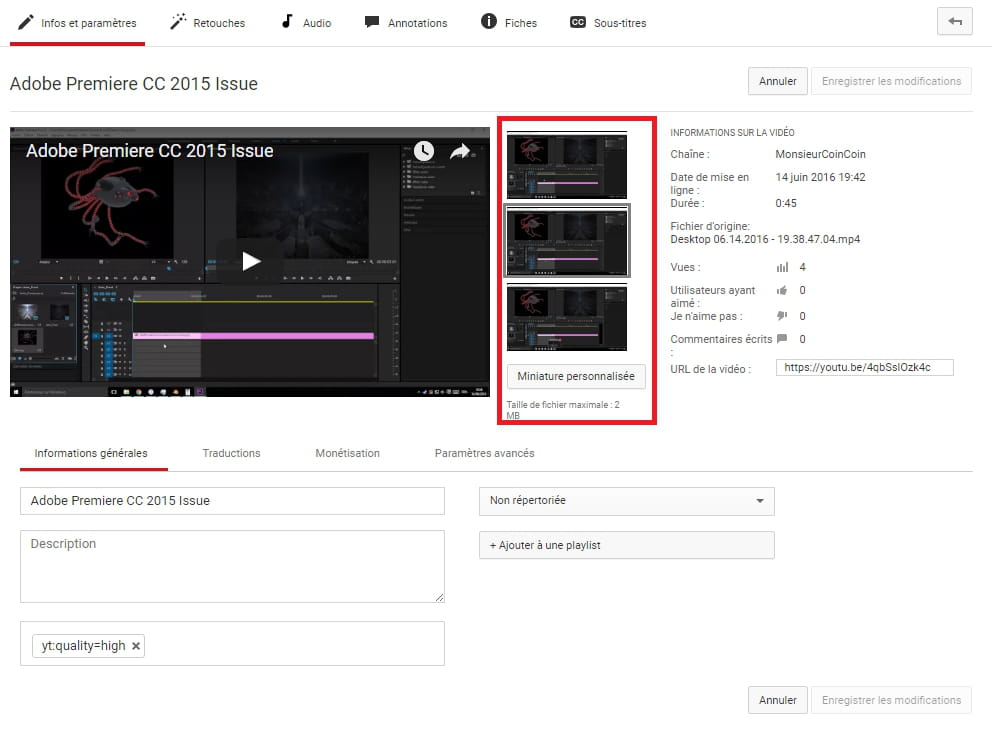The height and width of the screenshot is (732, 992).
Task: Open the Infos et paramètres tab
Action: [x=77, y=23]
